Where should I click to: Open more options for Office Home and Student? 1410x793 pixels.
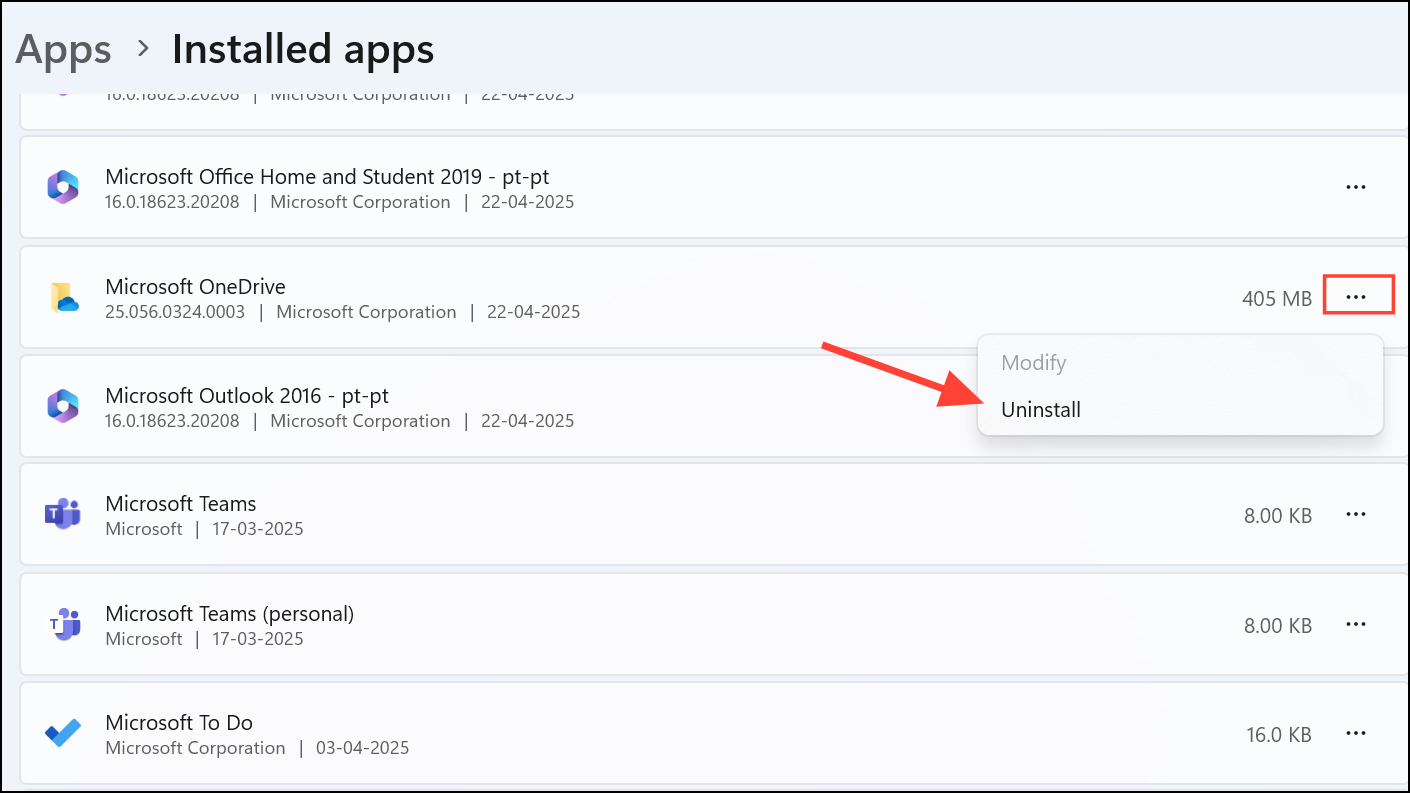(1356, 187)
